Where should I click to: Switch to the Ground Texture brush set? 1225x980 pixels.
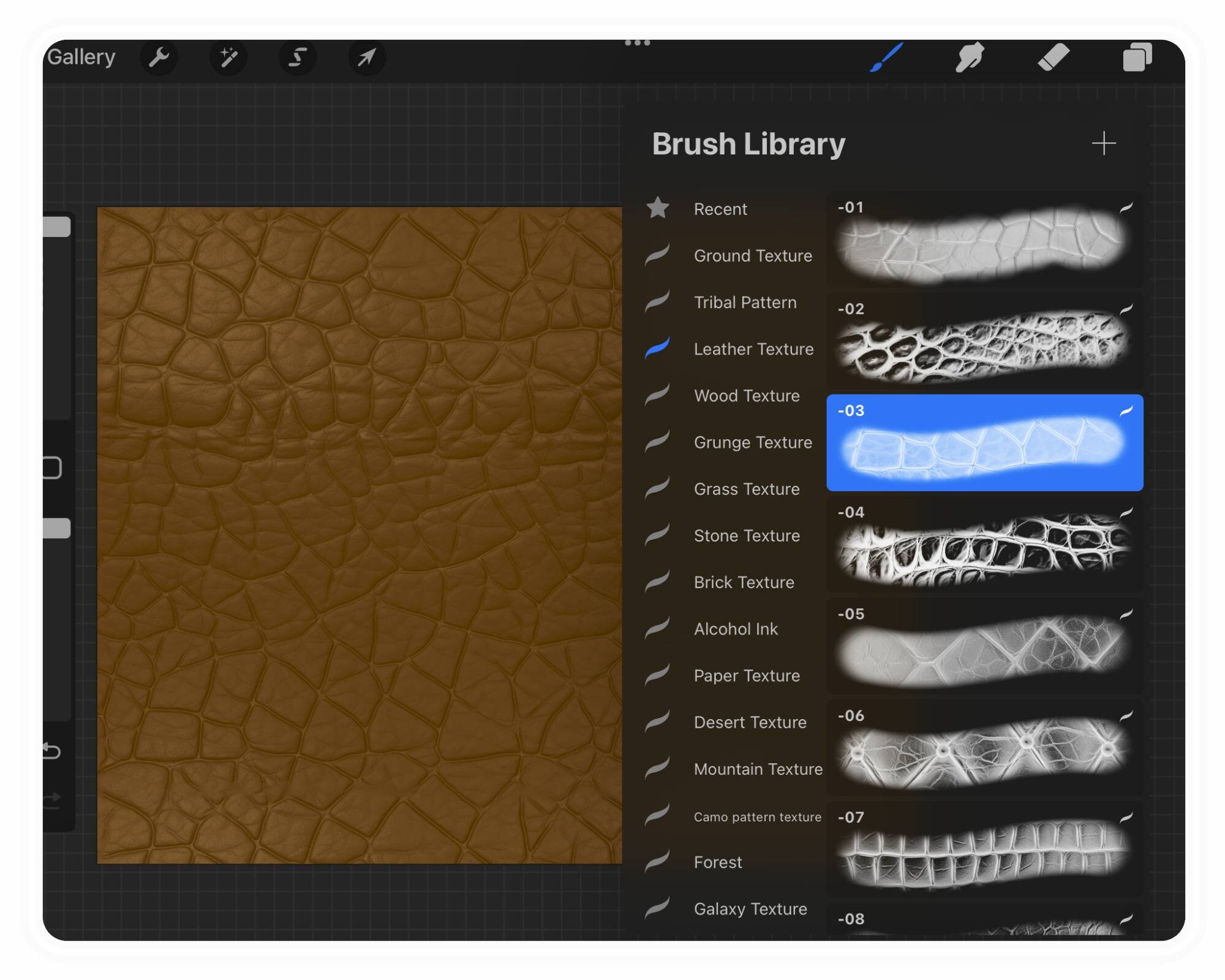[x=753, y=256]
